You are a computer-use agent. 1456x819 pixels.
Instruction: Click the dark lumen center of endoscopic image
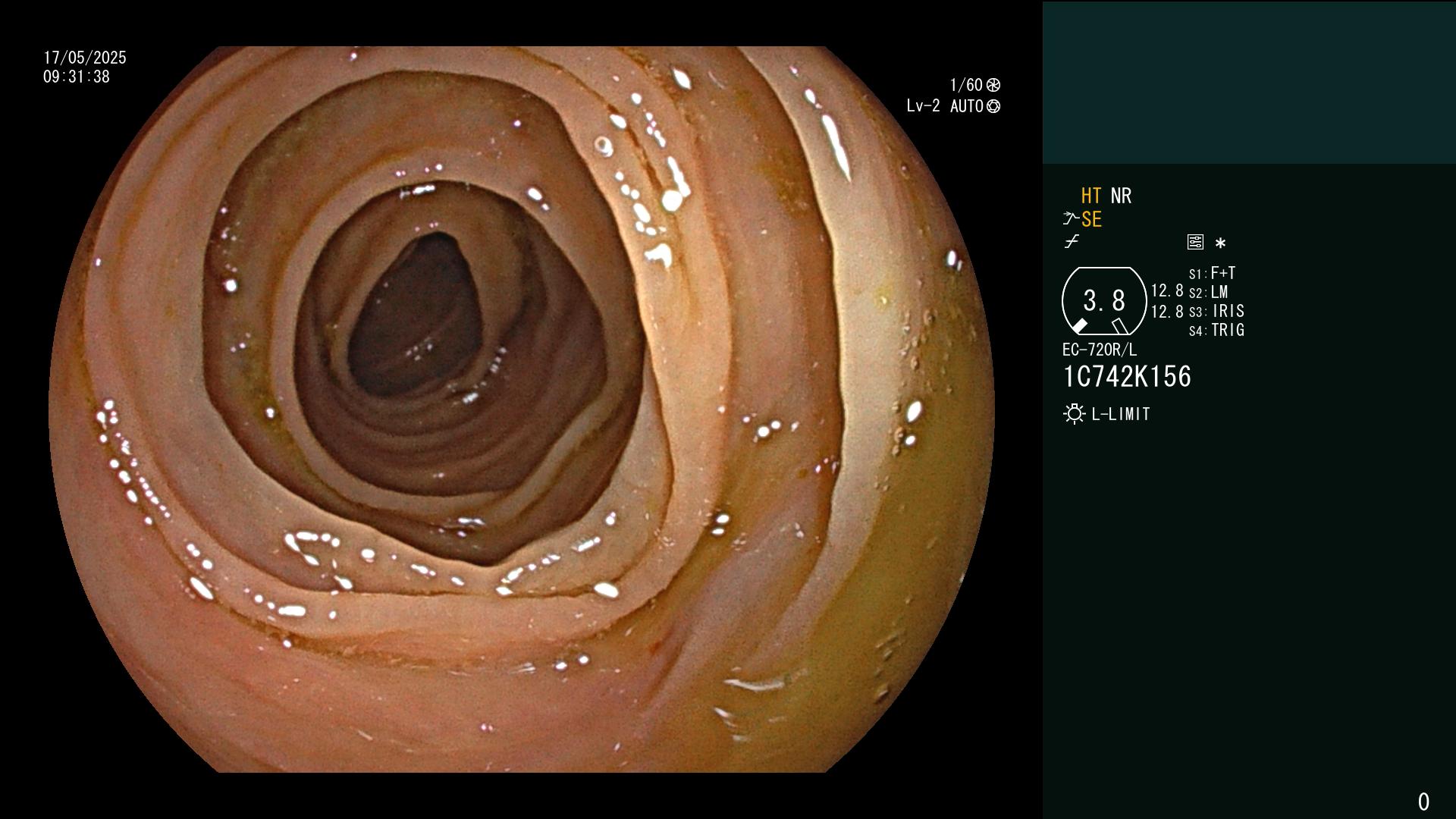point(416,315)
